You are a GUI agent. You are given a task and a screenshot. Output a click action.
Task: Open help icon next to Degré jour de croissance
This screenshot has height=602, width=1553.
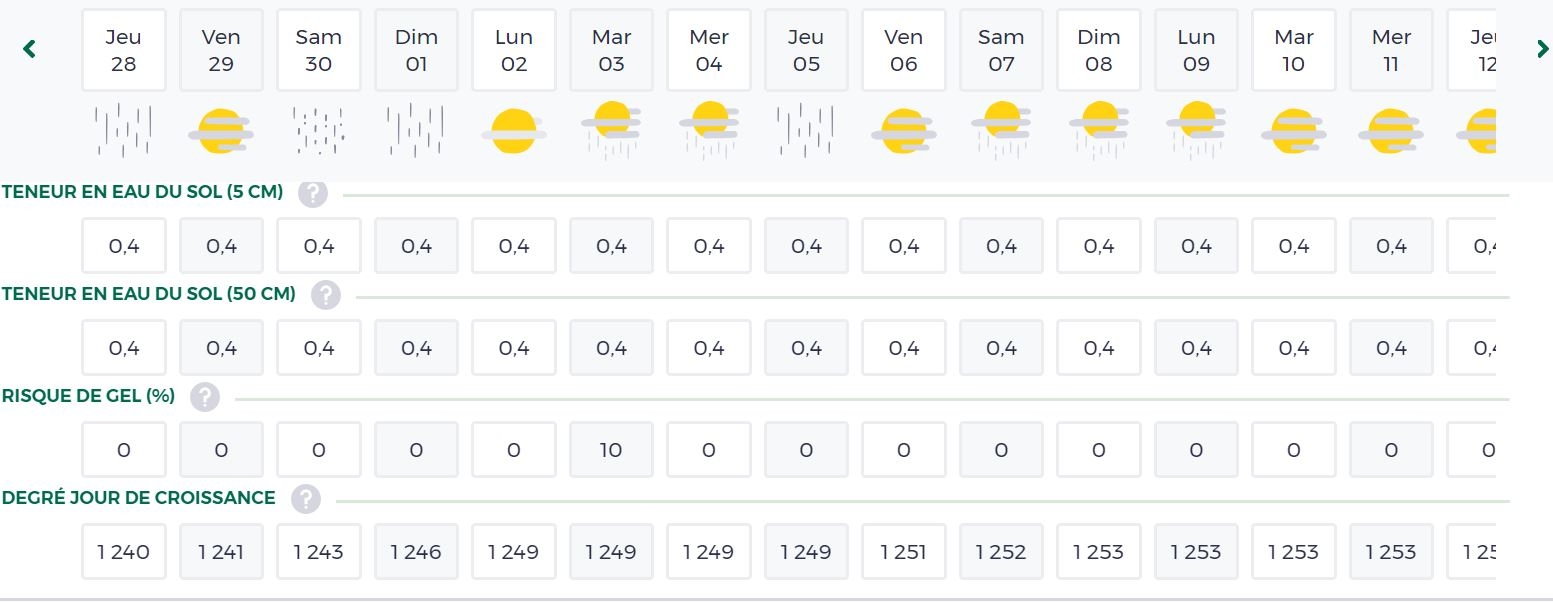point(306,499)
